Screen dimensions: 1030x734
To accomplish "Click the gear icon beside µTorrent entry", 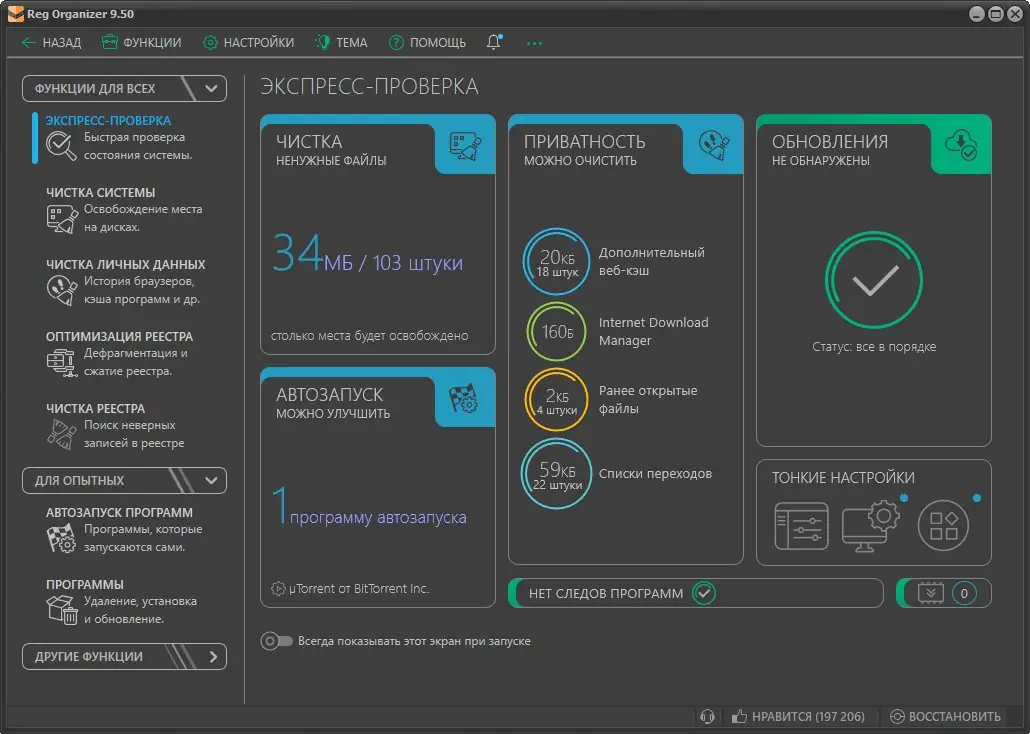I will click(279, 589).
